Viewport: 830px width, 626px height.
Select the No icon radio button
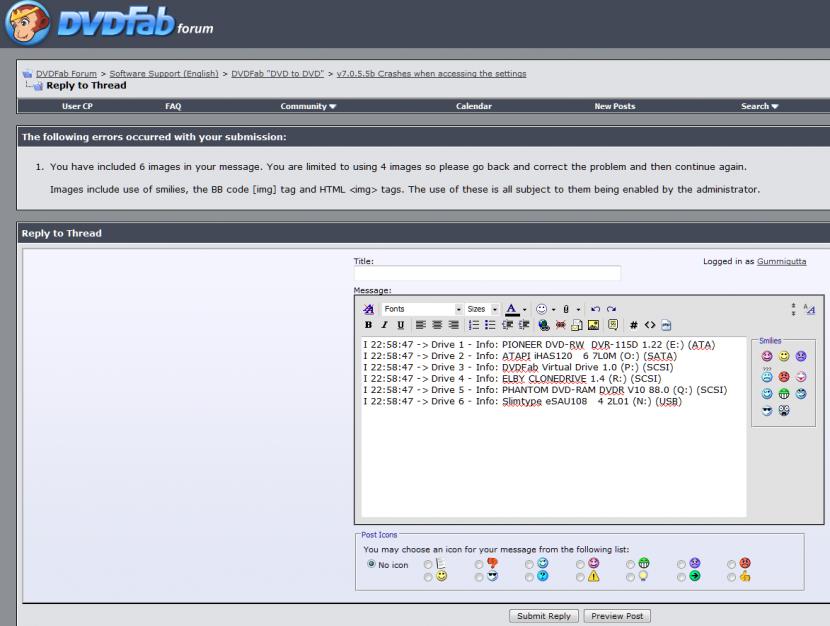point(372,564)
